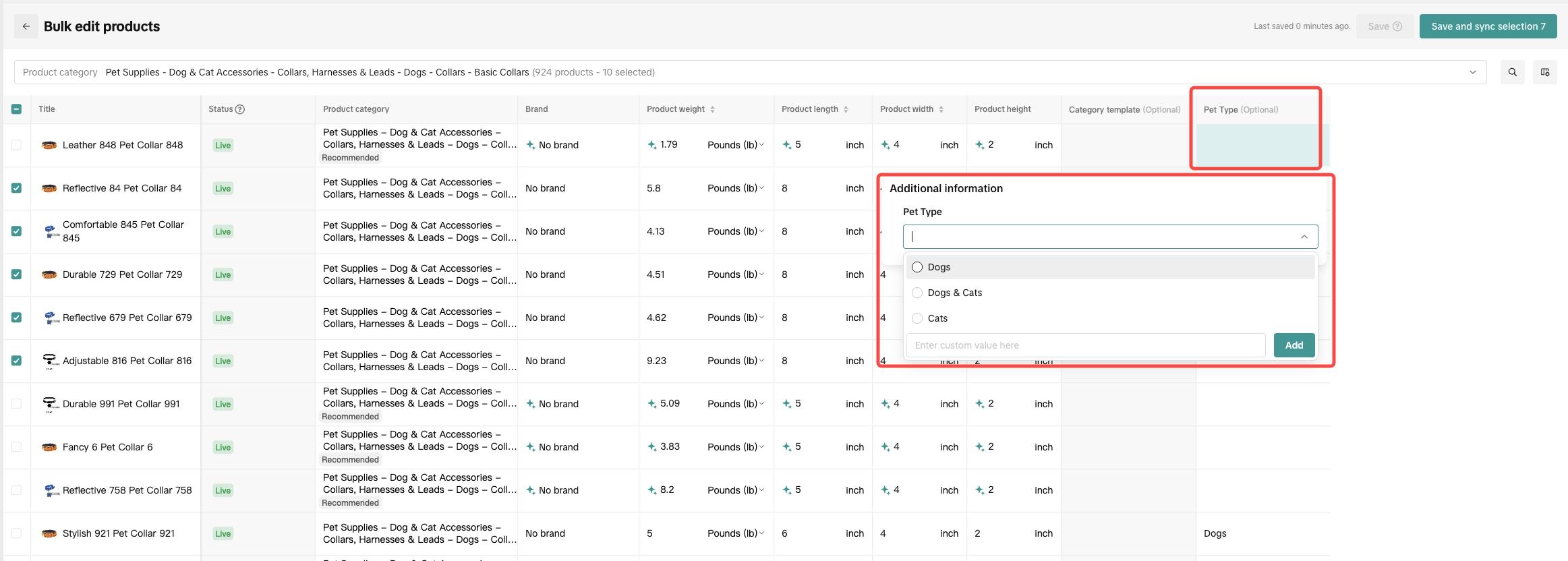The height and width of the screenshot is (561, 1568).
Task: Click AI sparkle icon beside weight 1.79
Action: [x=651, y=145]
